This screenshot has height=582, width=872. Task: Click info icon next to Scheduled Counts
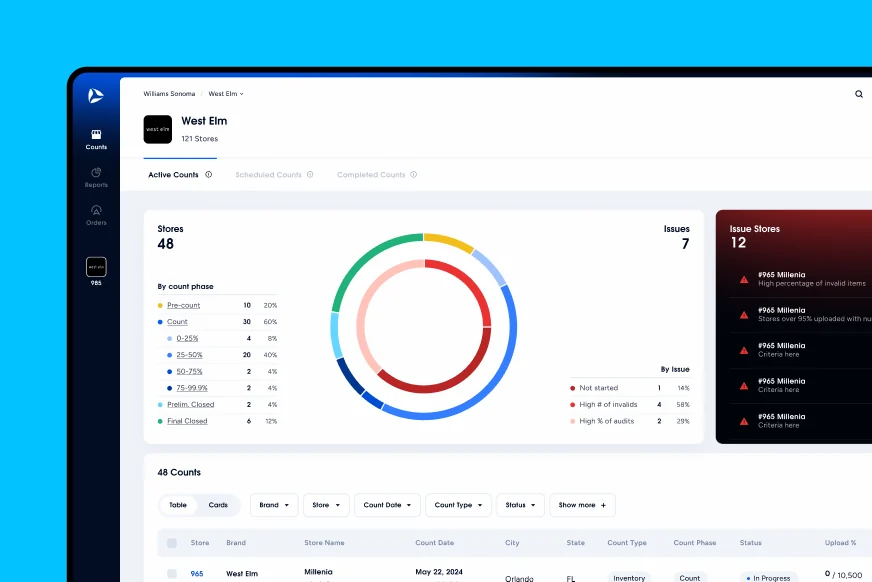click(310, 175)
